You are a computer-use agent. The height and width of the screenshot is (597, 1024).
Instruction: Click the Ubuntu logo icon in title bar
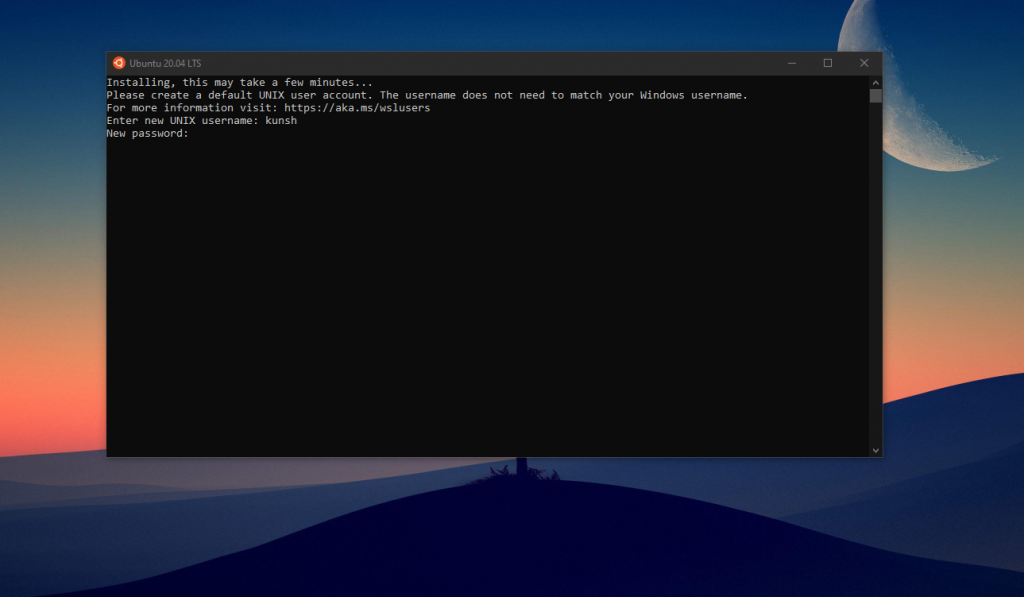(x=118, y=63)
